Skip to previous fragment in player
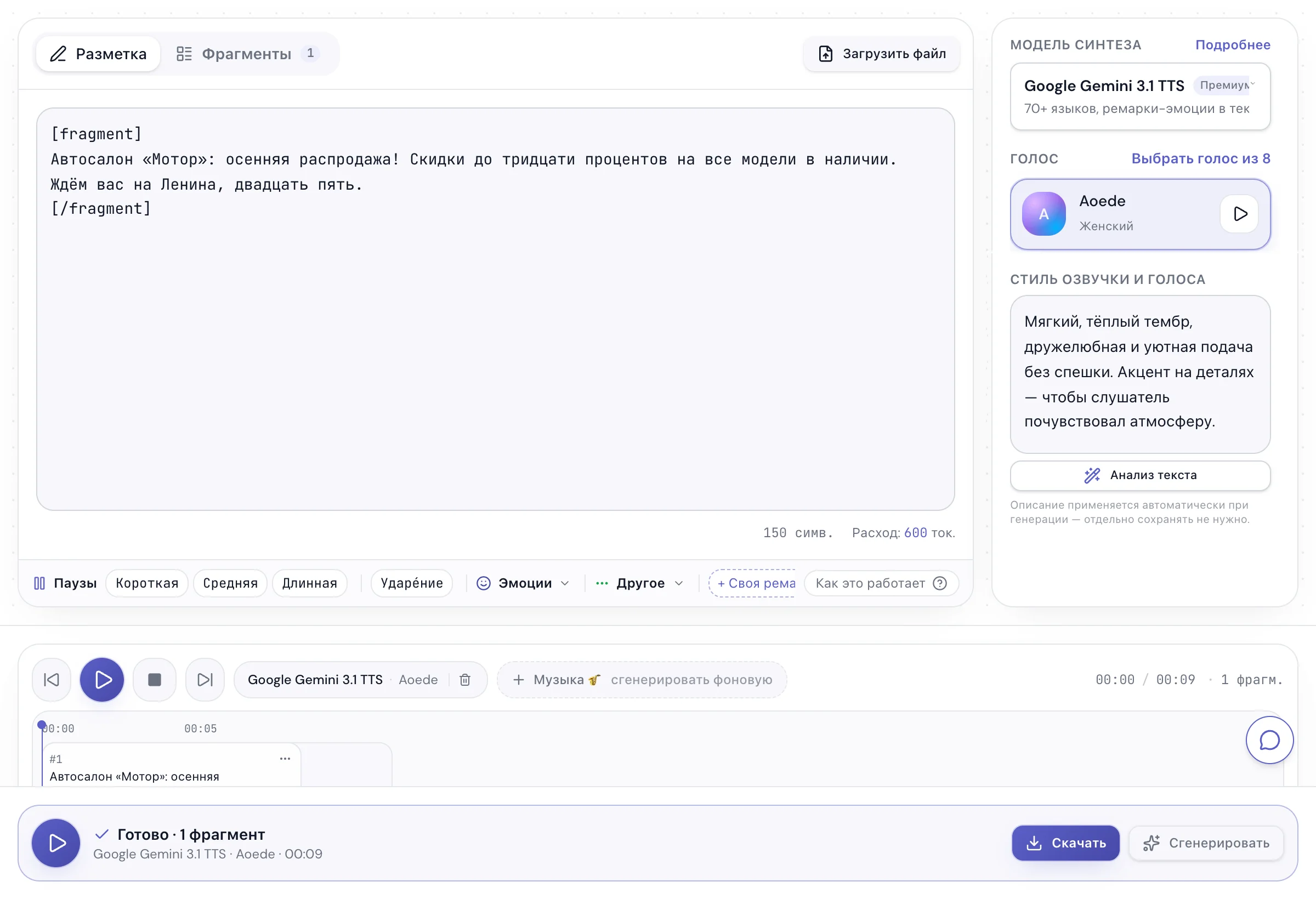Viewport: 1316px width, 899px height. pyautogui.click(x=52, y=680)
